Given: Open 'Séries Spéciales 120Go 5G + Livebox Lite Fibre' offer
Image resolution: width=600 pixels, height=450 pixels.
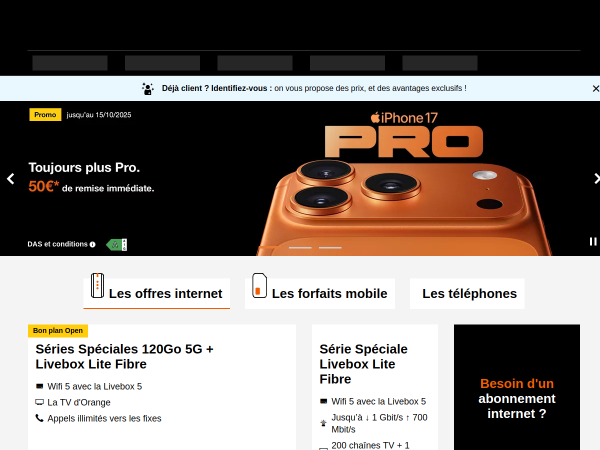Looking at the screenshot, I should 124,357.
